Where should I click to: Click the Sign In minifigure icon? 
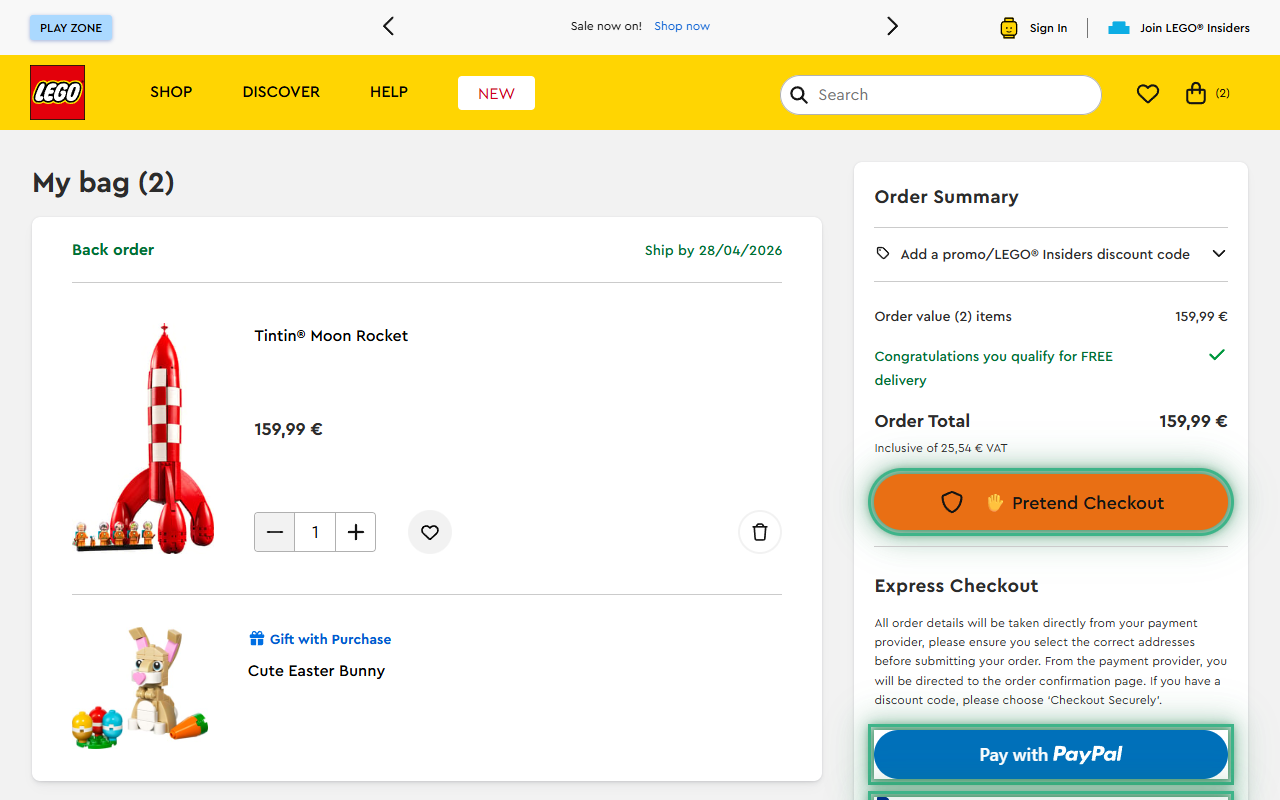1009,28
